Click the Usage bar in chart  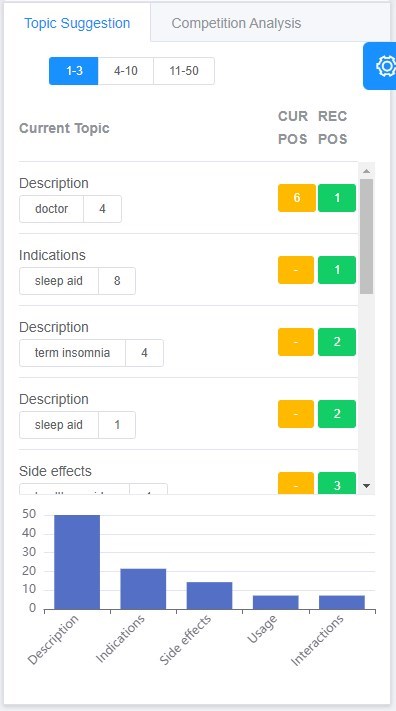[x=276, y=602]
